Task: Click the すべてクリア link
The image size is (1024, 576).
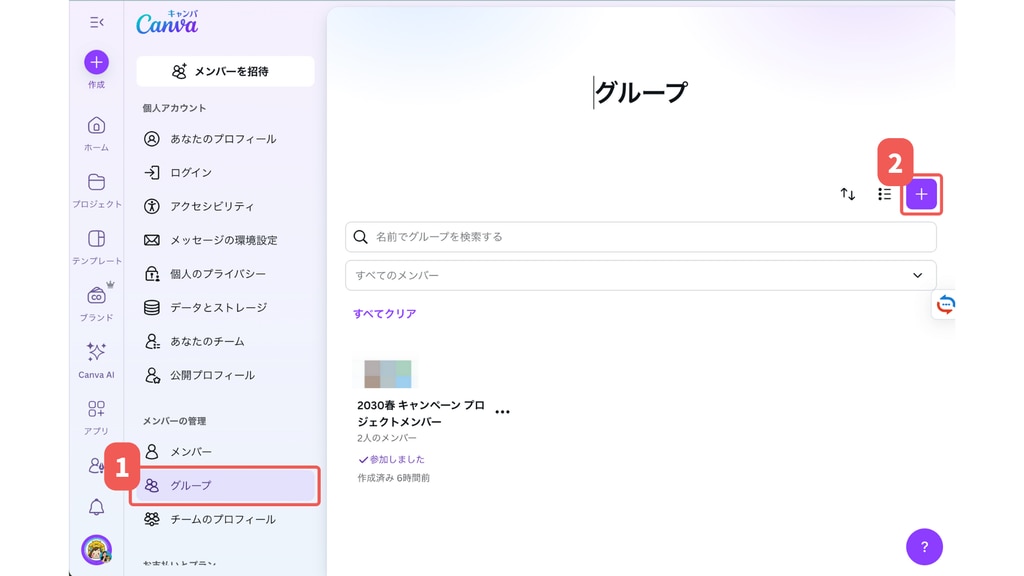Action: (384, 314)
